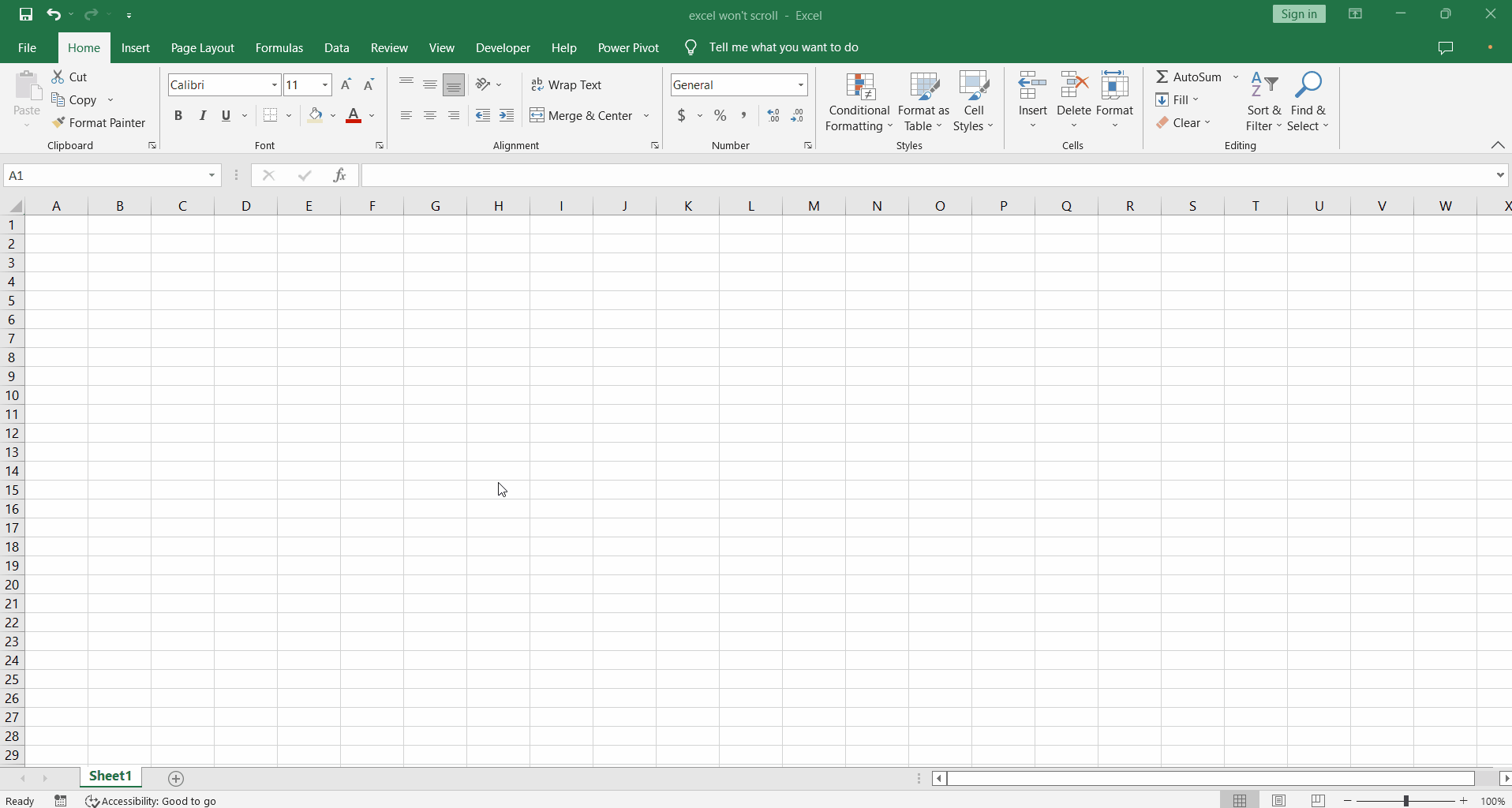Expand the Number Format dropdown
1512x808 pixels.
(799, 84)
